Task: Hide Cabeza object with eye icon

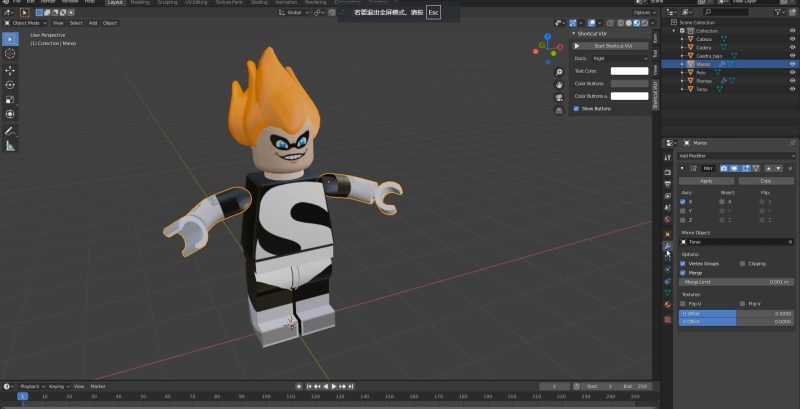Action: tap(792, 39)
